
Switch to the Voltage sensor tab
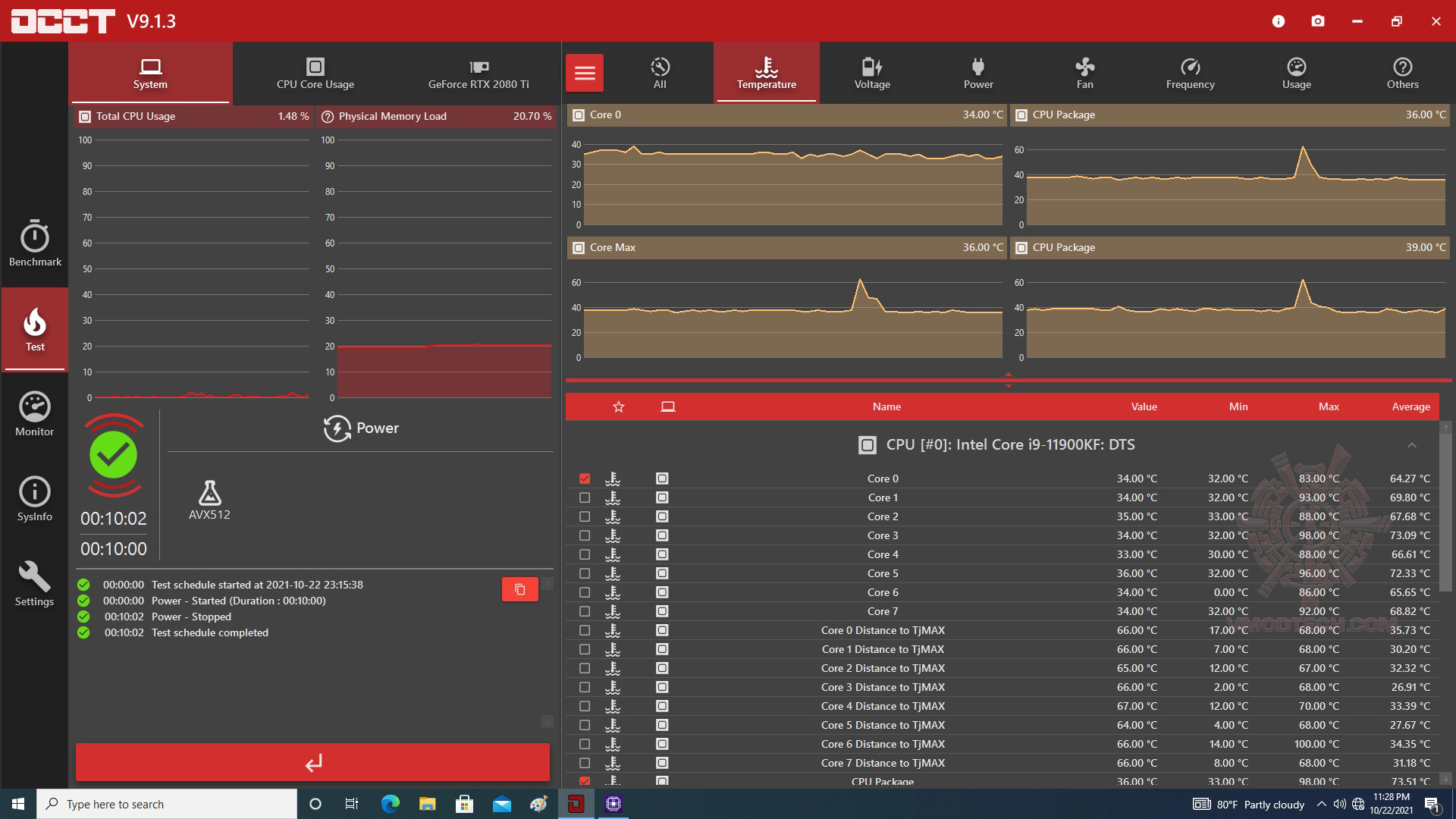(x=872, y=73)
